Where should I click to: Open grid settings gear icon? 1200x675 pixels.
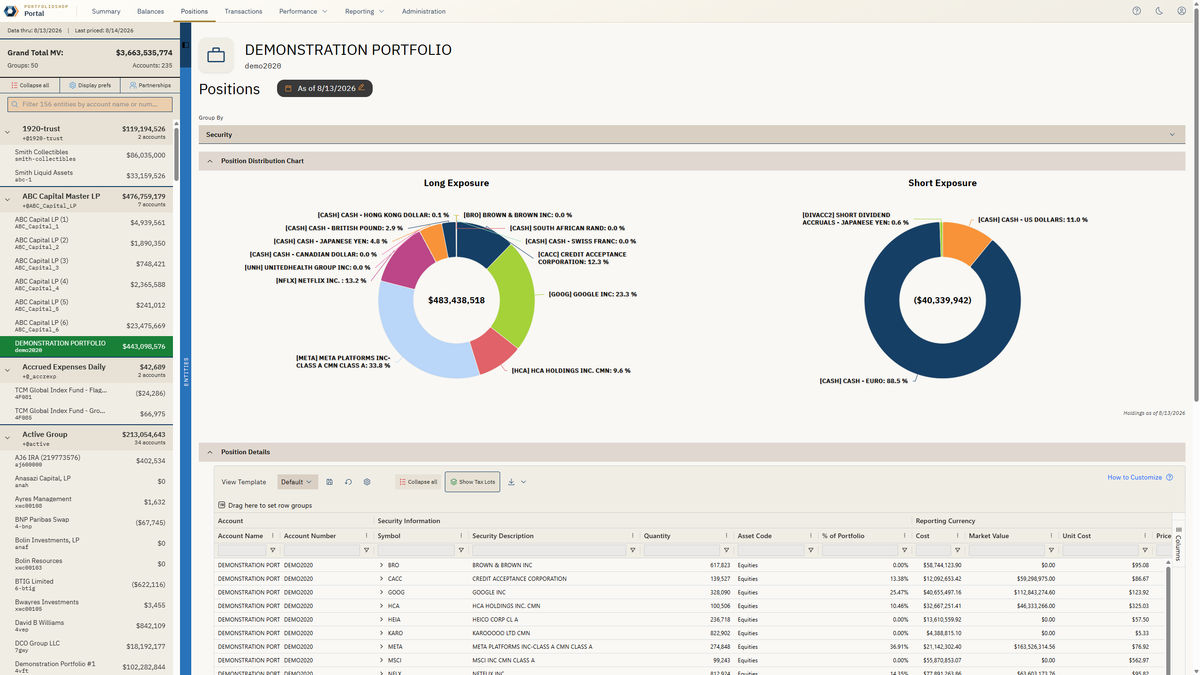tap(367, 482)
